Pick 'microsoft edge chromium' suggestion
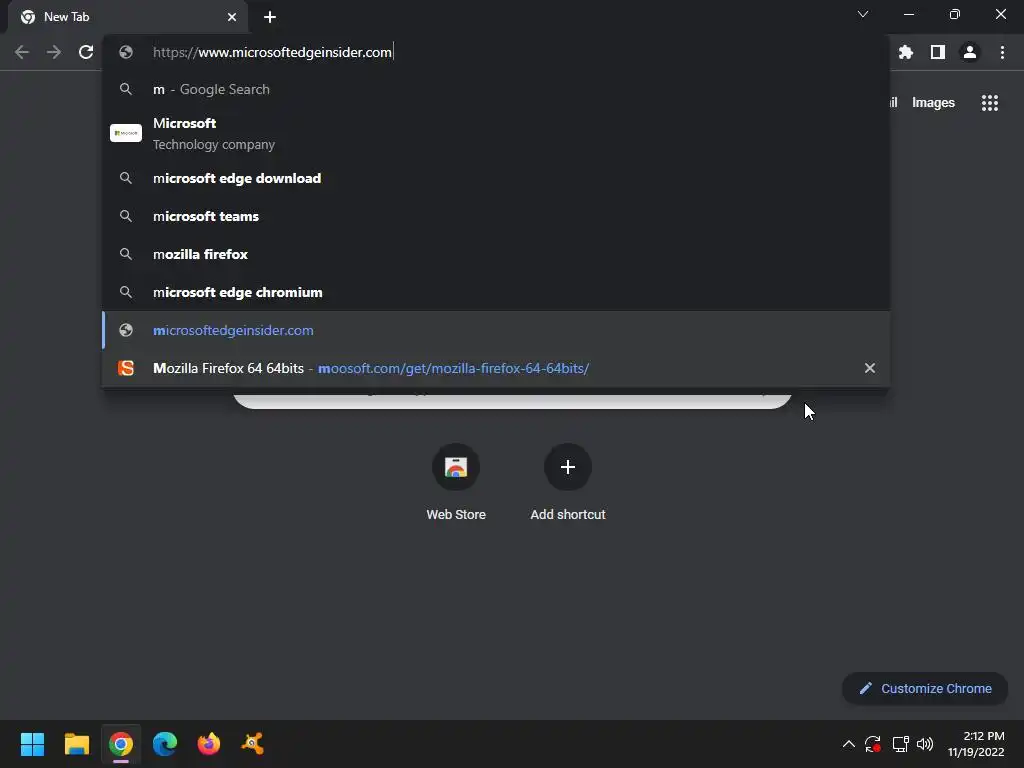Screen dimensions: 1024x768 496,292
